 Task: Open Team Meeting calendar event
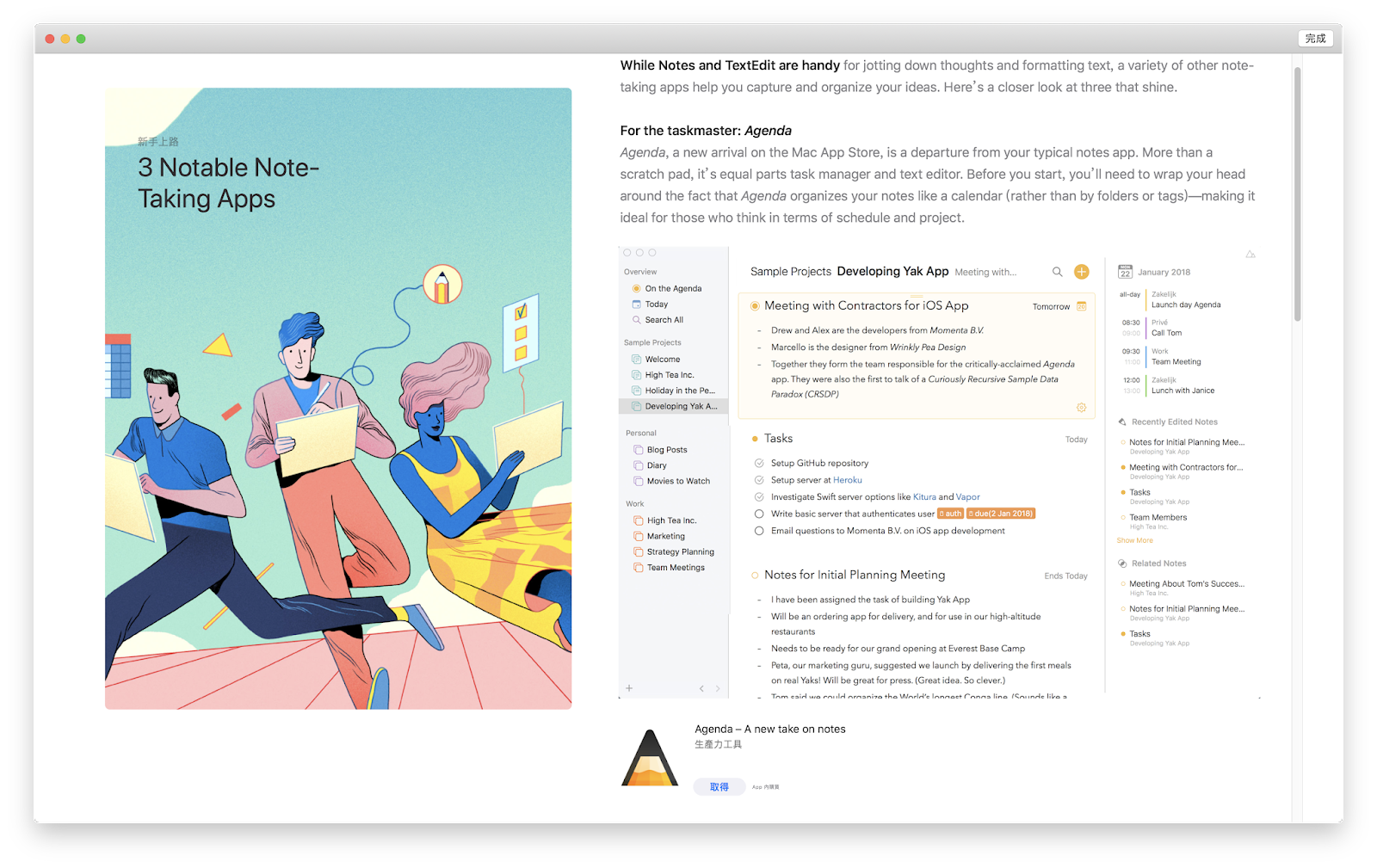1176,362
